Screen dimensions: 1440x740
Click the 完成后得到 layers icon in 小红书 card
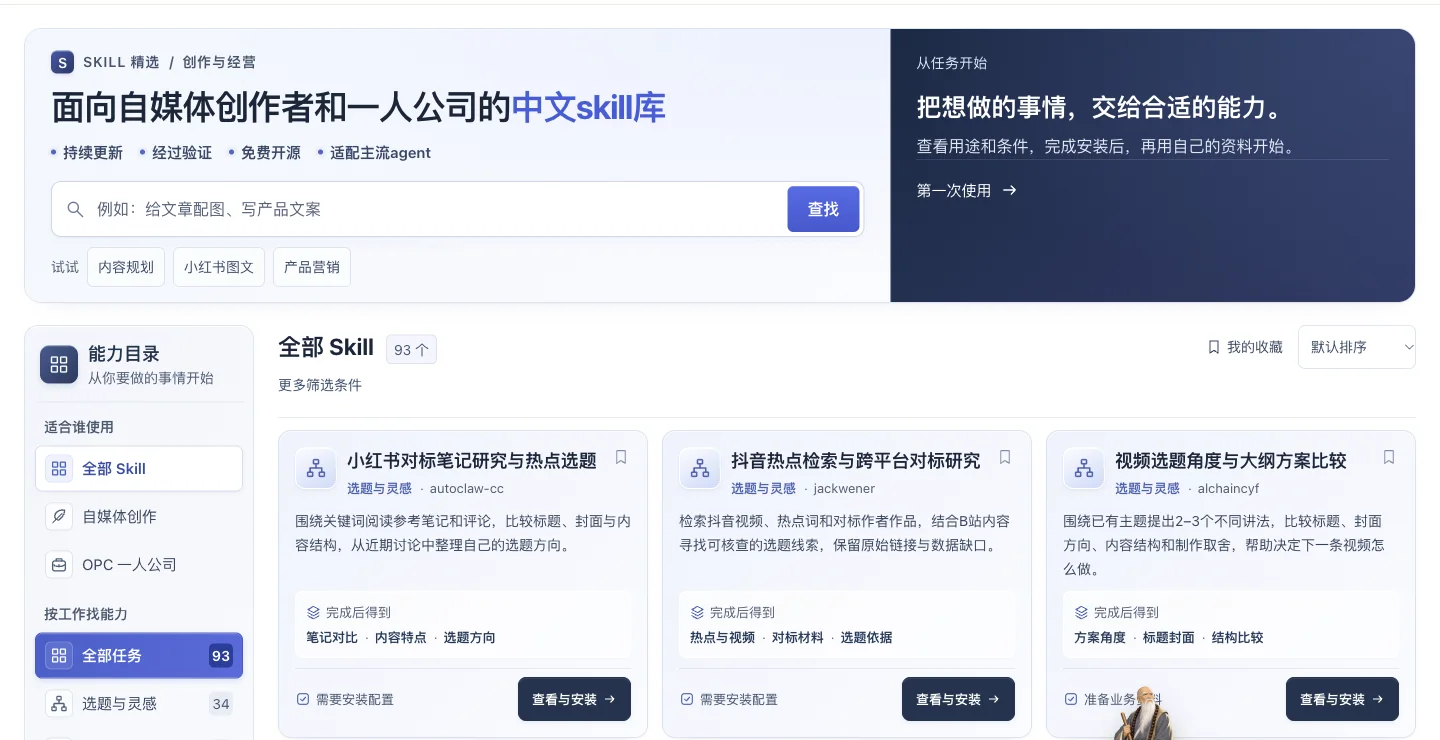coord(313,612)
